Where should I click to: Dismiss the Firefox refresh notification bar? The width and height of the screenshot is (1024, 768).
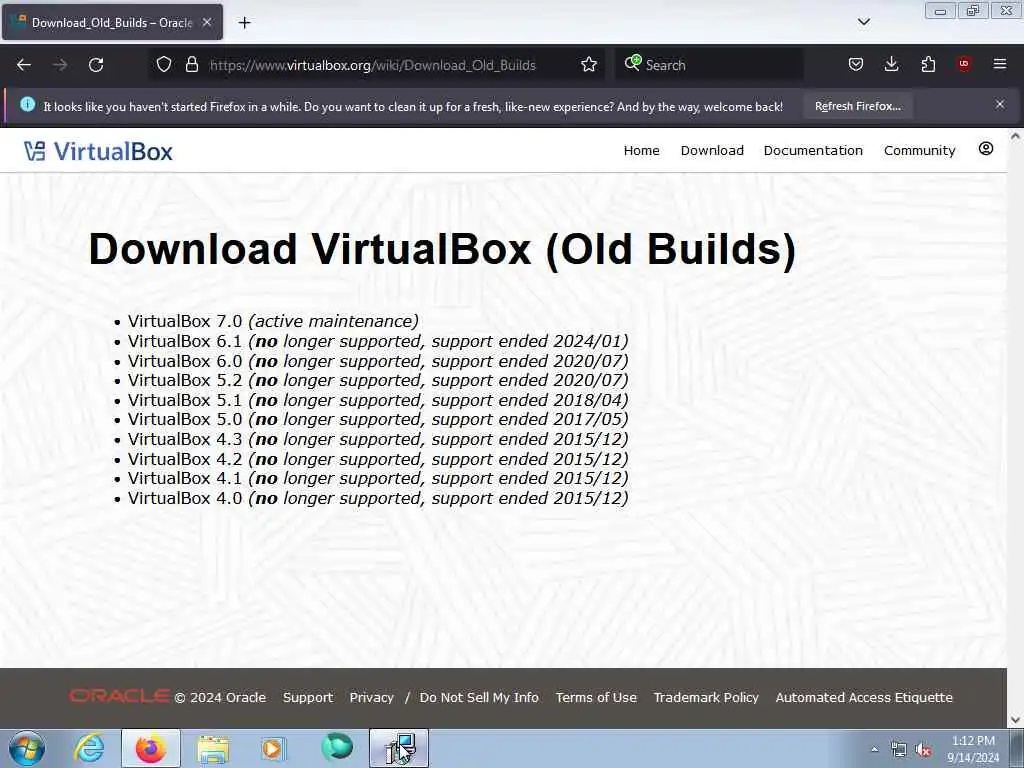point(999,104)
